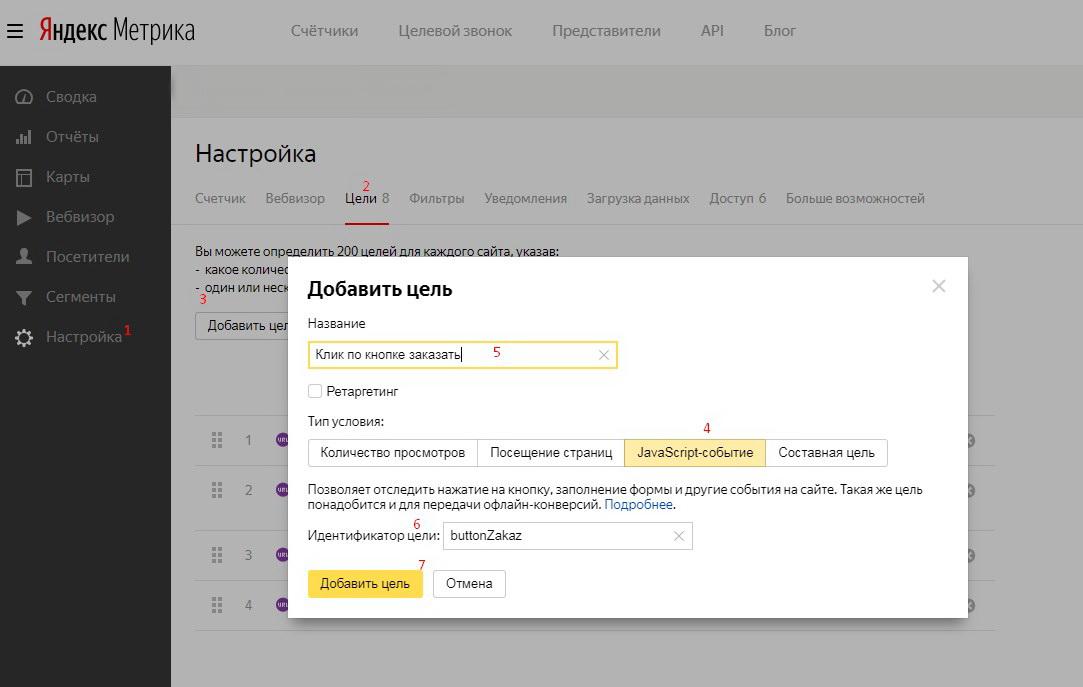
Task: Clear the Название field with X
Action: pos(604,355)
